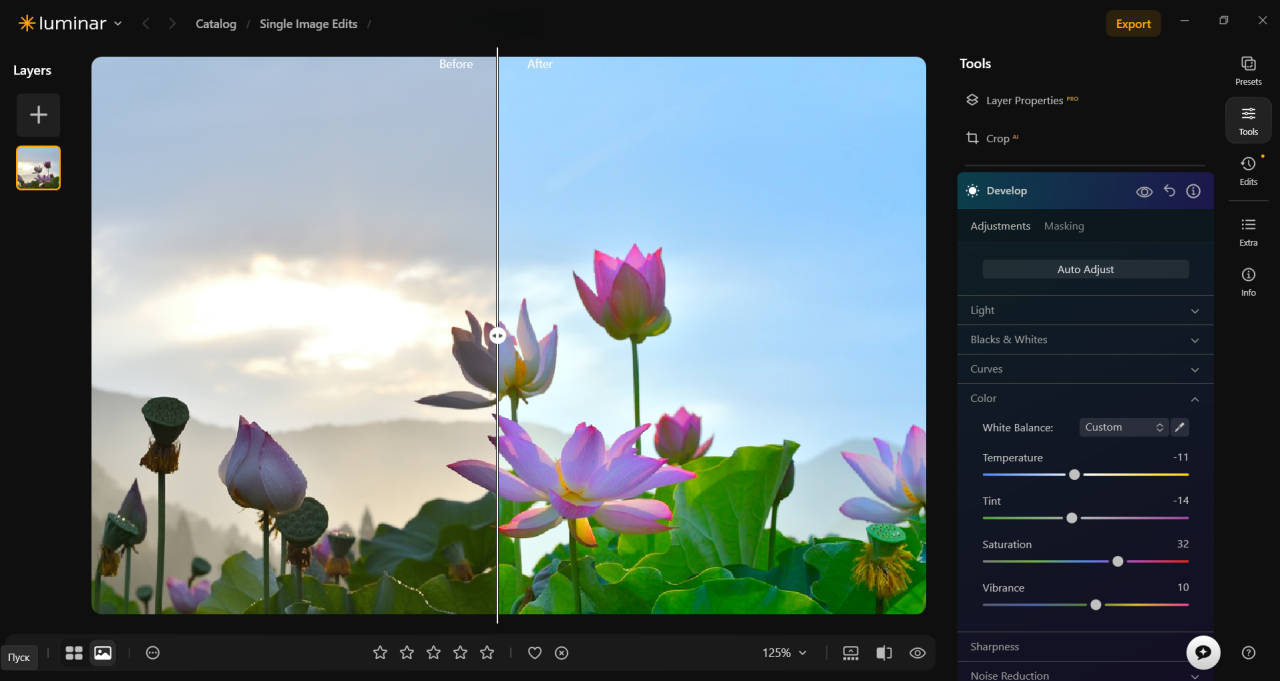Switch to single image view
The height and width of the screenshot is (681, 1280).
102,653
